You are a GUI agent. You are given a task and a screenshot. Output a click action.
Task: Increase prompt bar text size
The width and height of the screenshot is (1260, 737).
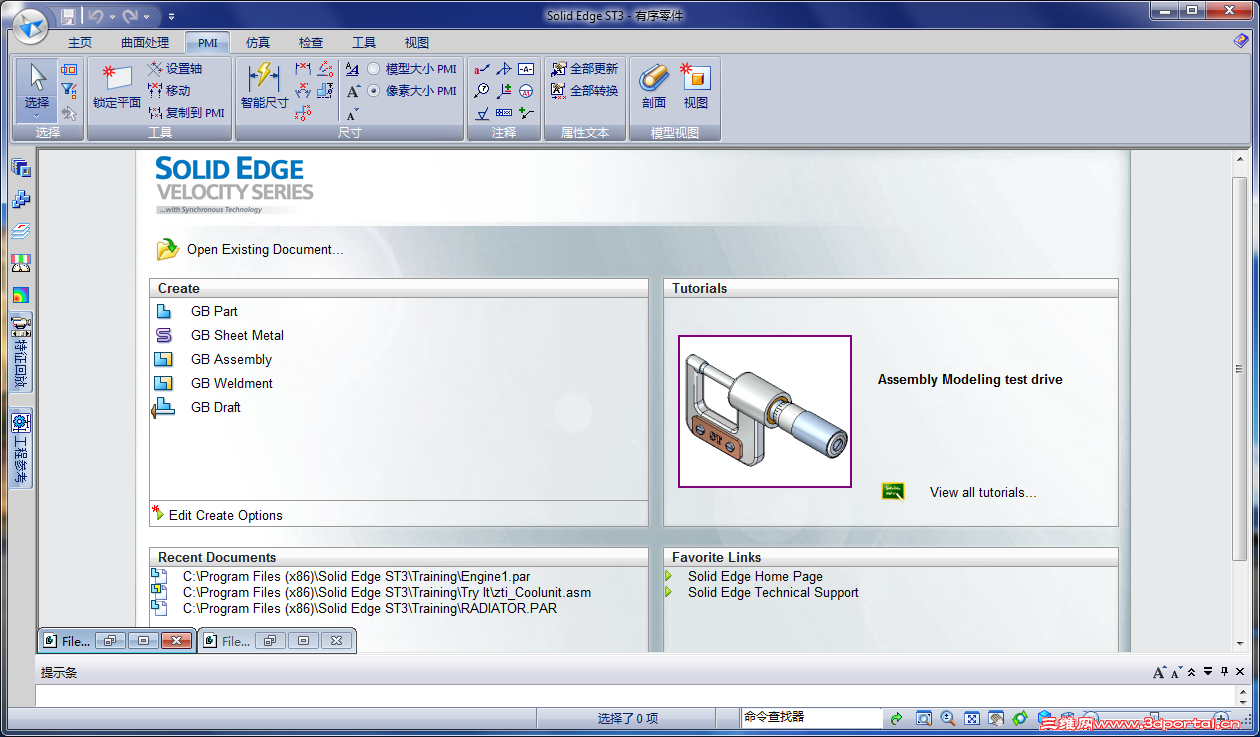[1159, 672]
